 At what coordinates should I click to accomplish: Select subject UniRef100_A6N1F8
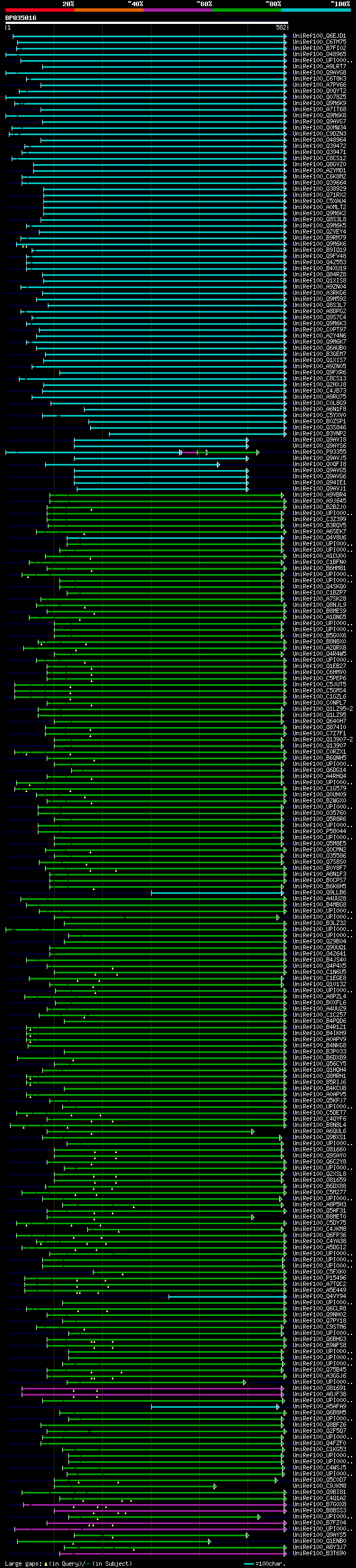[x=319, y=409]
